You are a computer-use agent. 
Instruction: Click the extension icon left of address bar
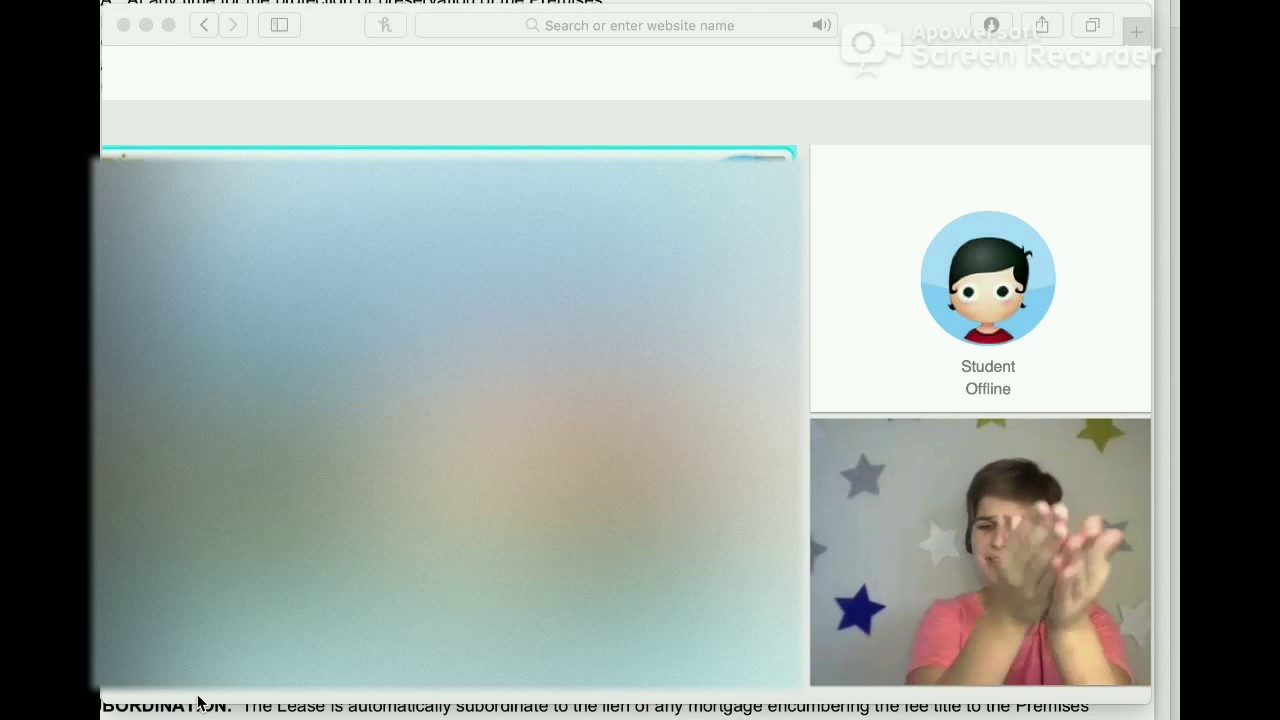(385, 25)
